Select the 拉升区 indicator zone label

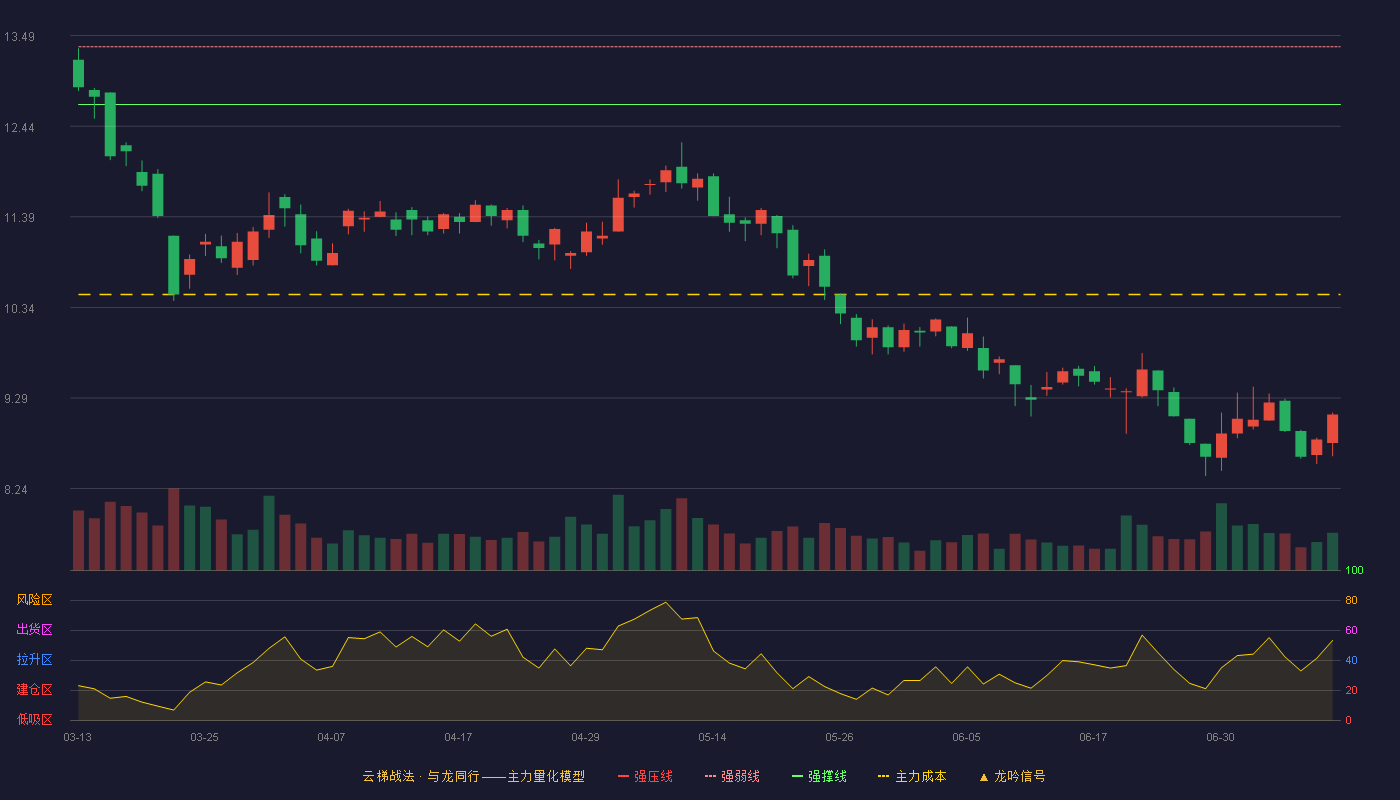(x=34, y=660)
